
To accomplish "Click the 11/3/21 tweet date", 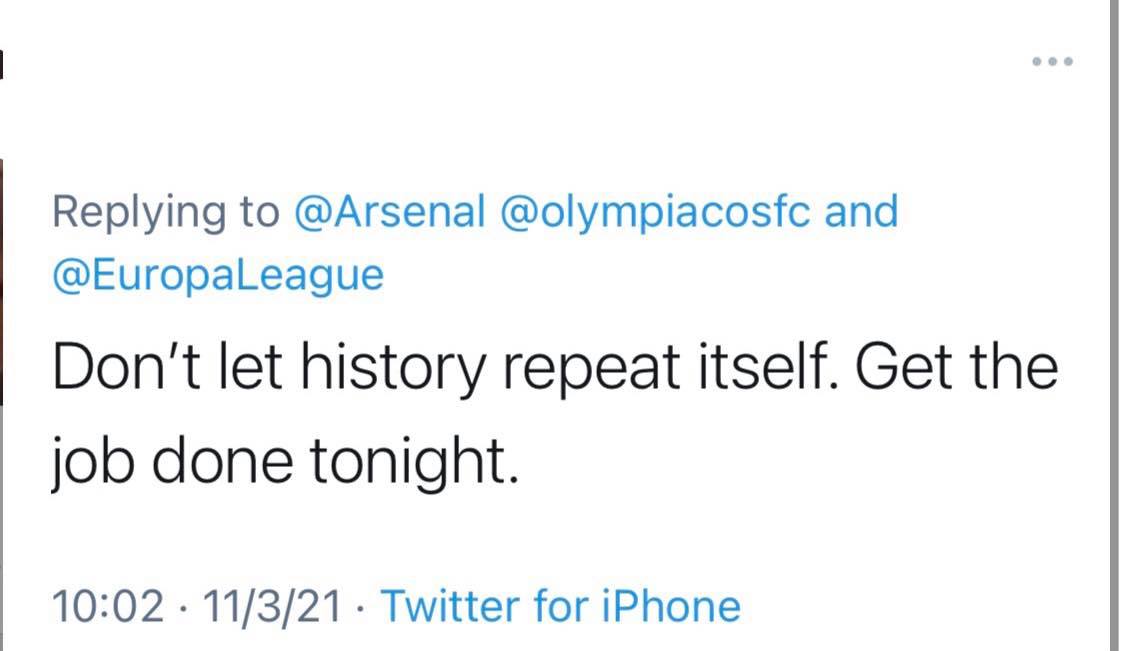I will tap(271, 606).
